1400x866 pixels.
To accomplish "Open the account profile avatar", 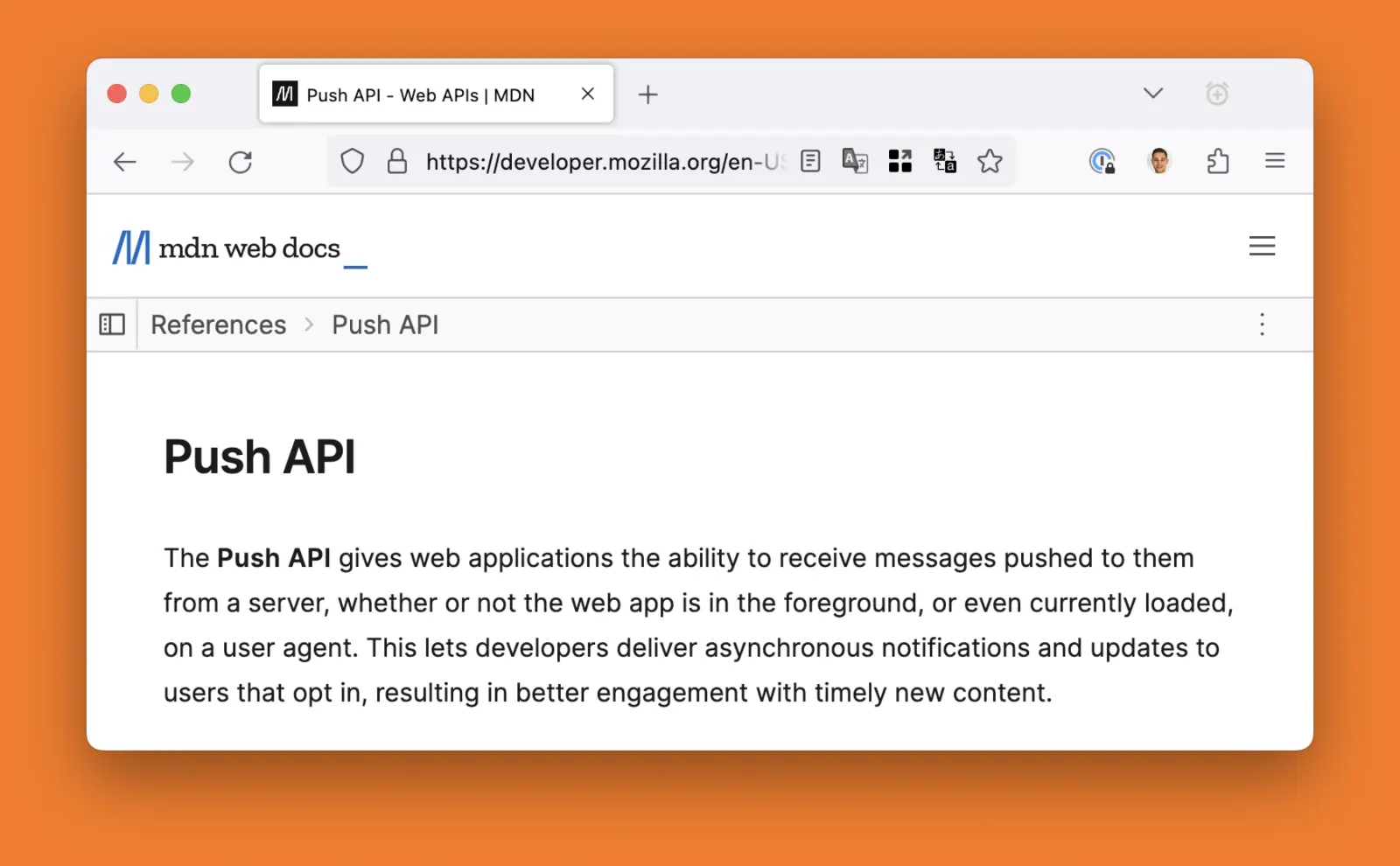I will click(1159, 161).
